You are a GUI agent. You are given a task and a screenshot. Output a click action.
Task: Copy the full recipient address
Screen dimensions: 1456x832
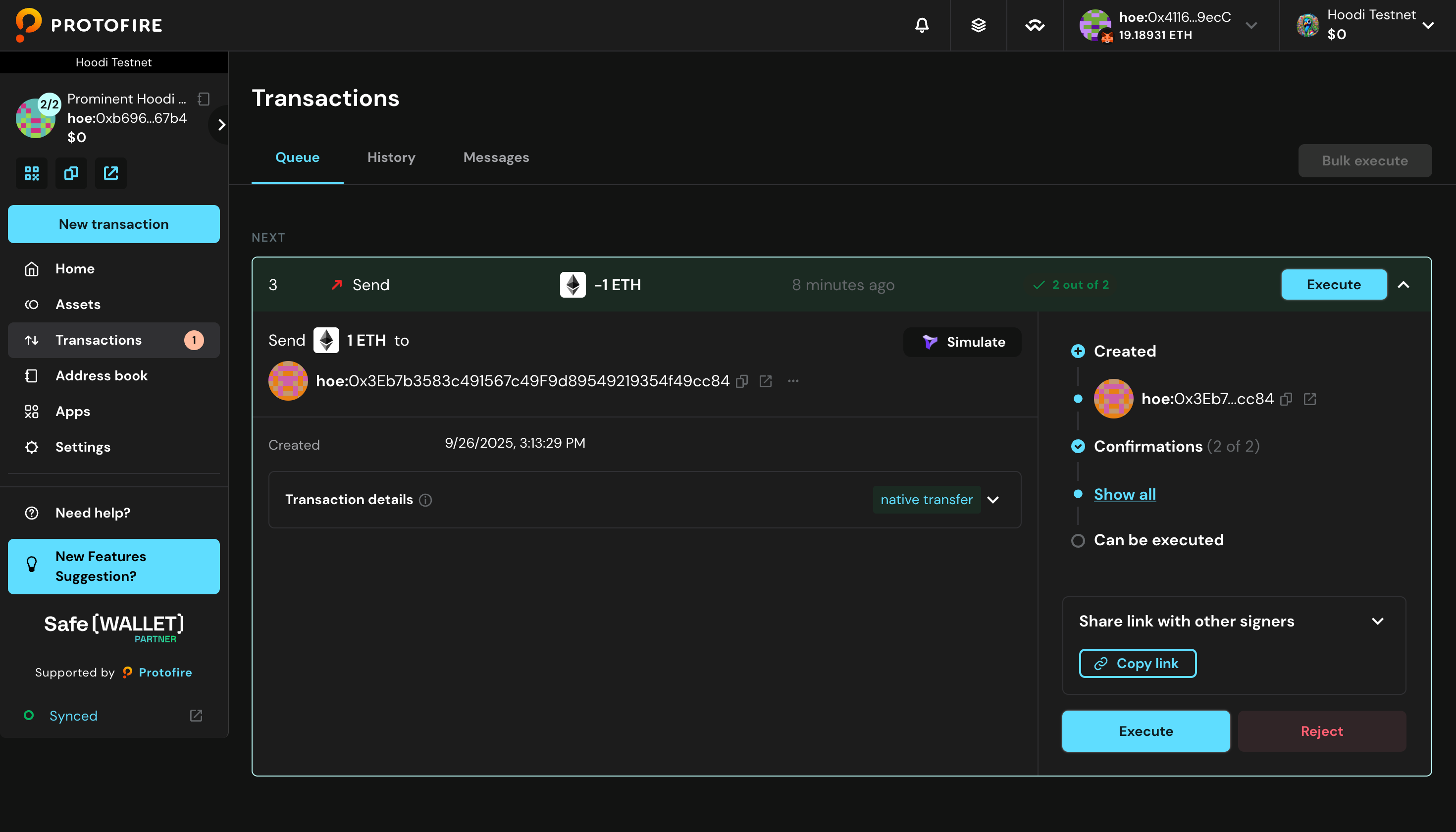(x=742, y=381)
